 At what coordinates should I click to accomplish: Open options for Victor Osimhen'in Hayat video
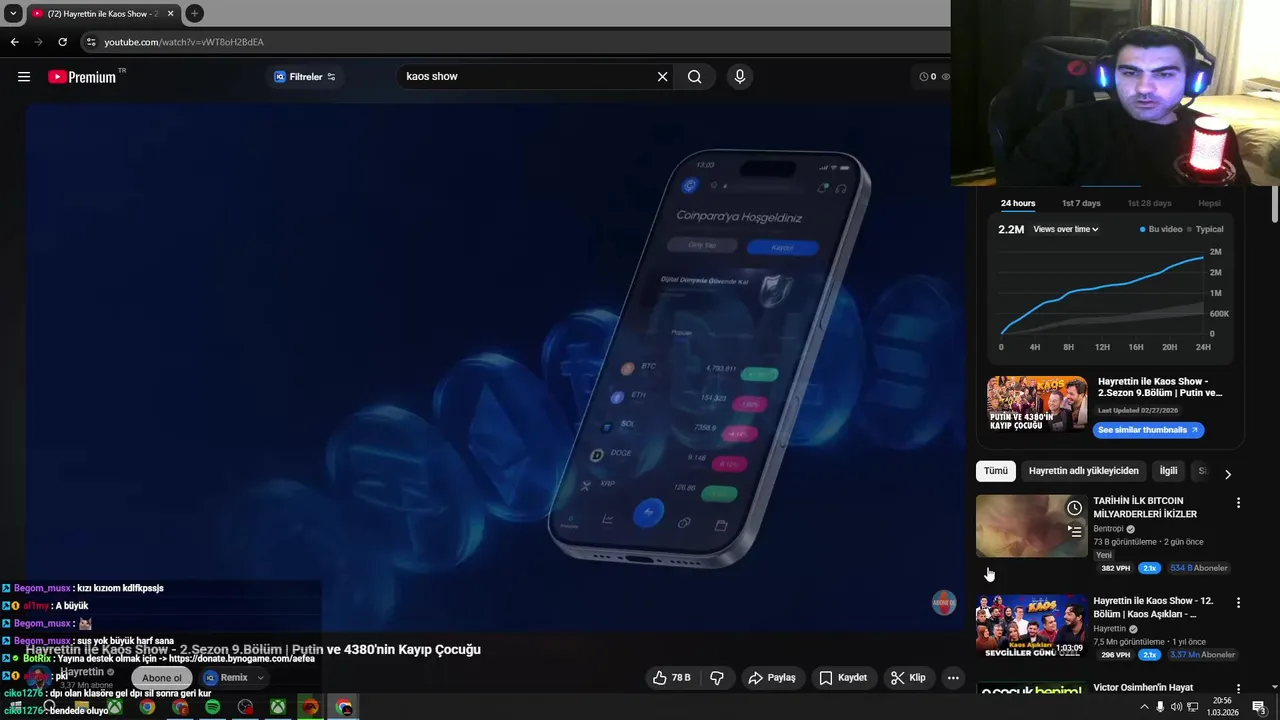pos(1238,690)
